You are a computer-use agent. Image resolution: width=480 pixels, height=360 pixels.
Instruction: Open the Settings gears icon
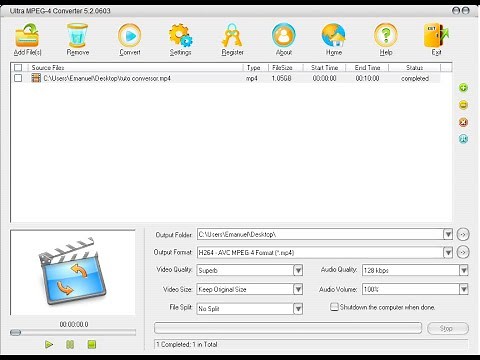[180, 35]
